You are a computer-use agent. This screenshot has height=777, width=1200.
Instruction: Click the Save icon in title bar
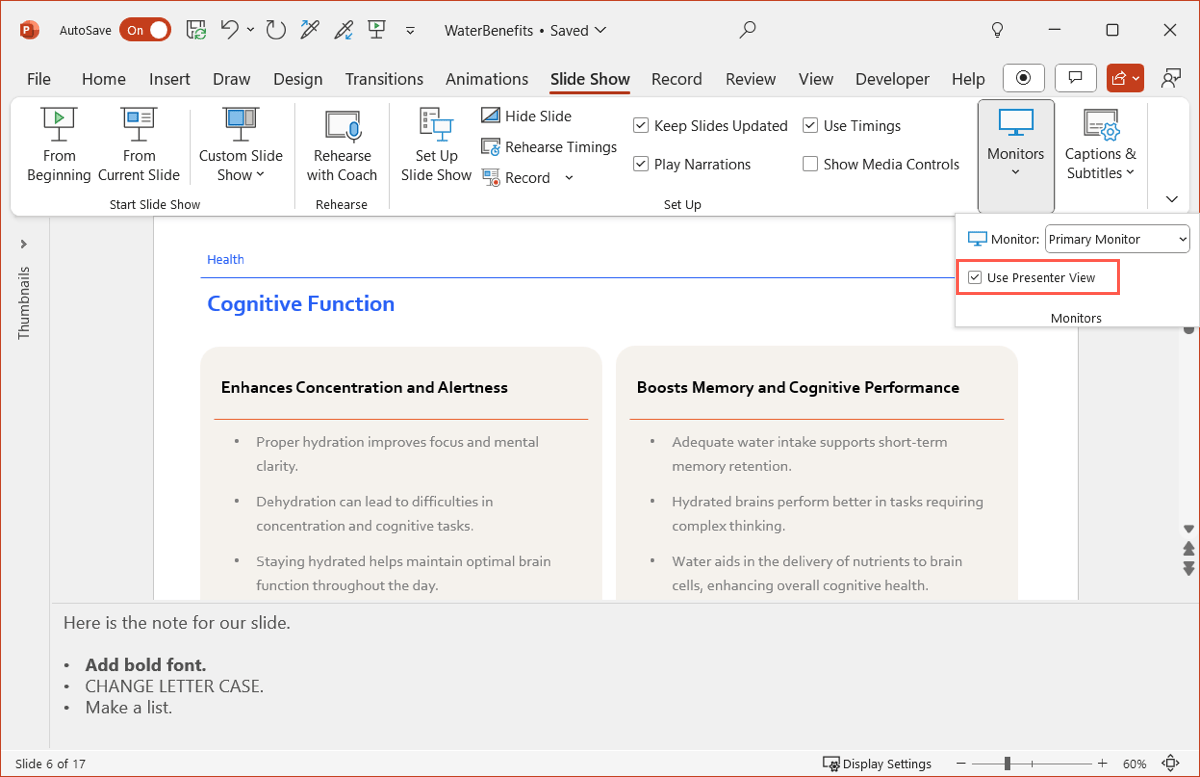[196, 30]
